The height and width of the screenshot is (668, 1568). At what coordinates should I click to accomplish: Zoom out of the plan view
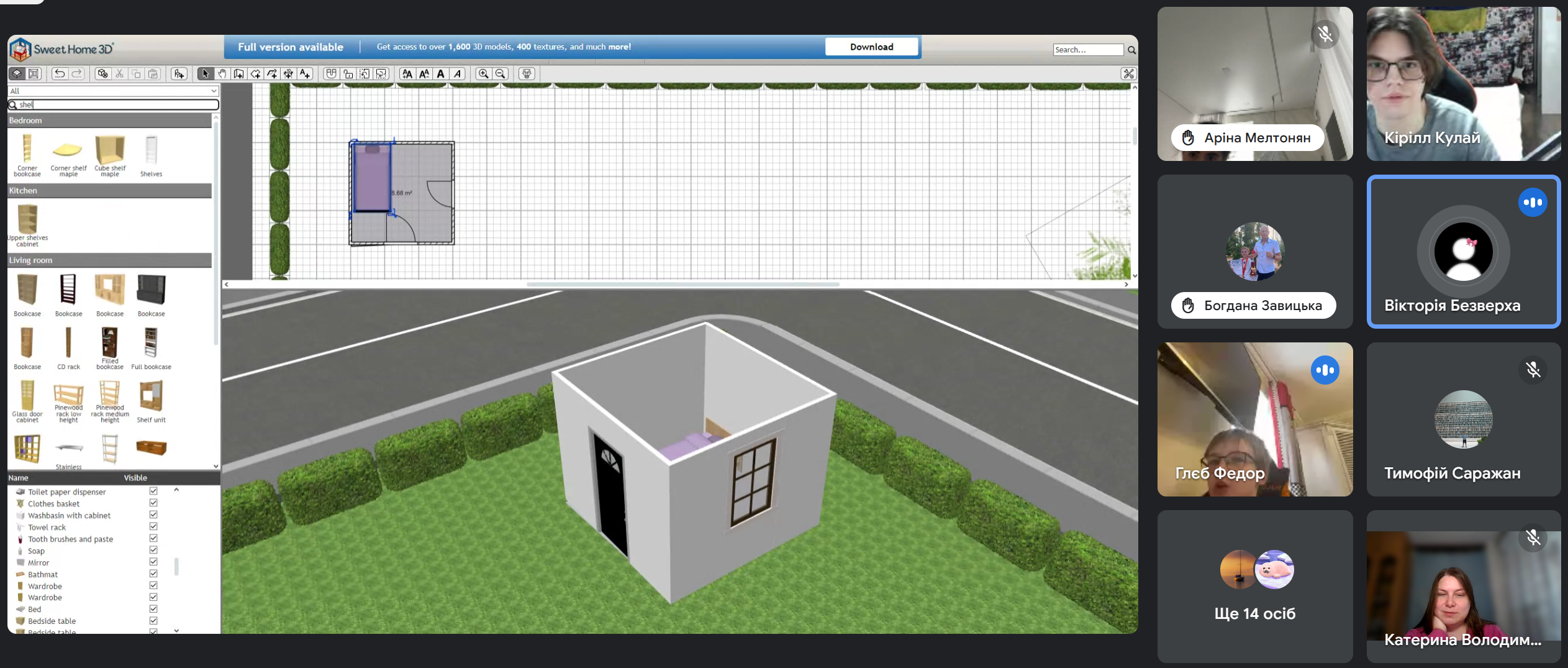click(x=501, y=74)
